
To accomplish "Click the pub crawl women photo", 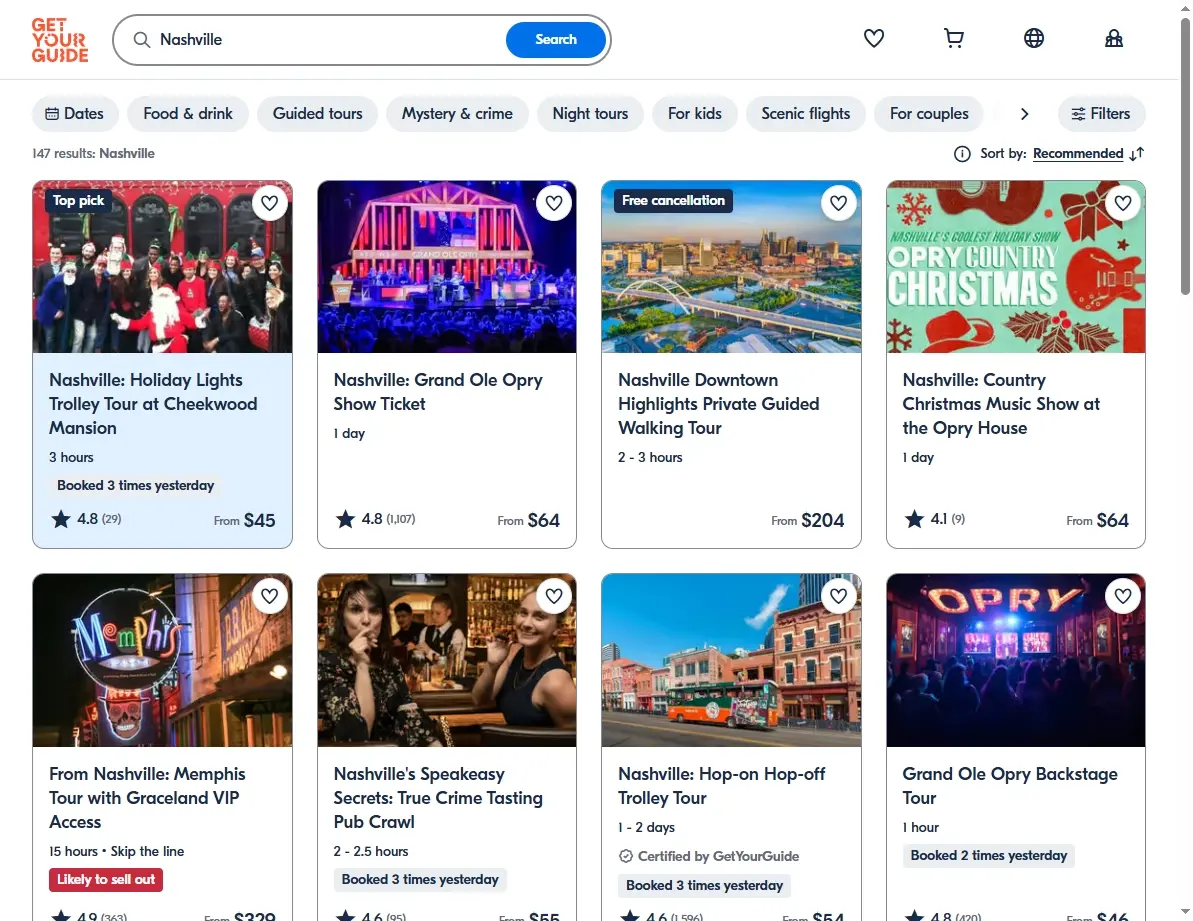I will click(x=447, y=660).
